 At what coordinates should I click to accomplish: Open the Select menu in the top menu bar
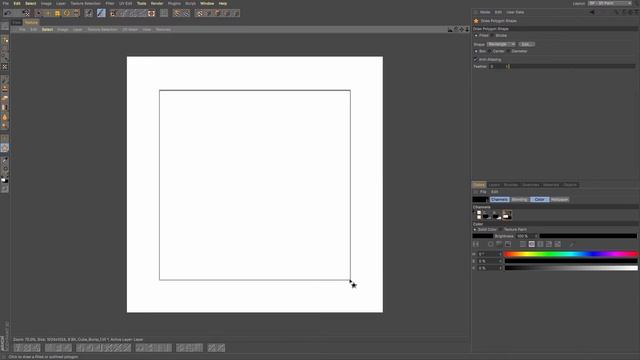[31, 3]
